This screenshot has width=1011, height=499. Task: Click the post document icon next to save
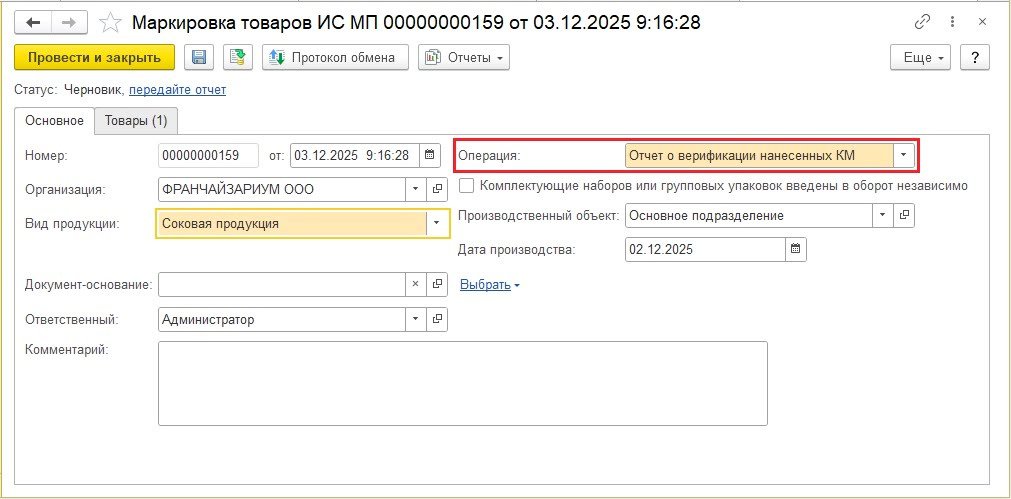click(x=238, y=58)
